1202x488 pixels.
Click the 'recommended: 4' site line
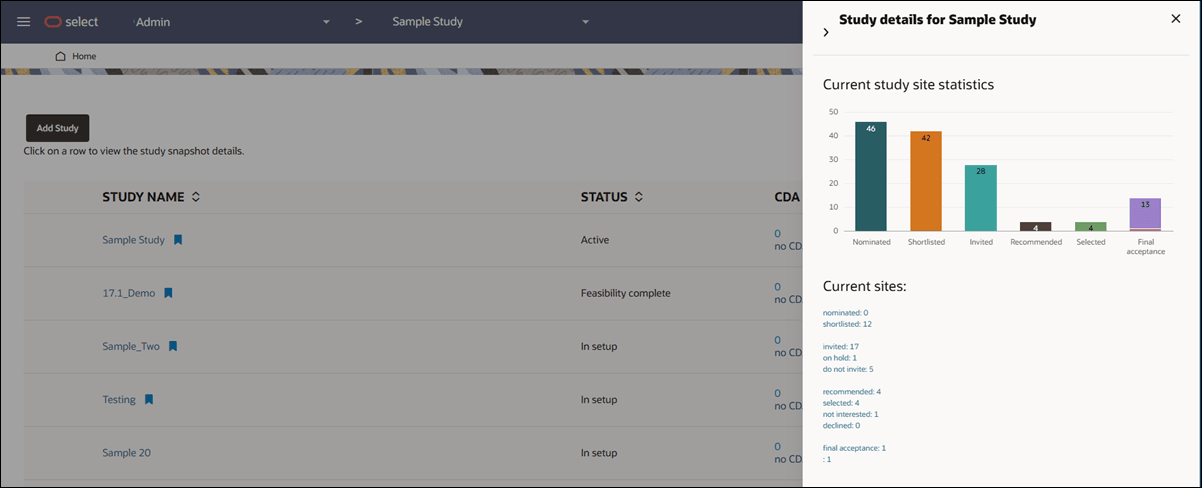(852, 392)
